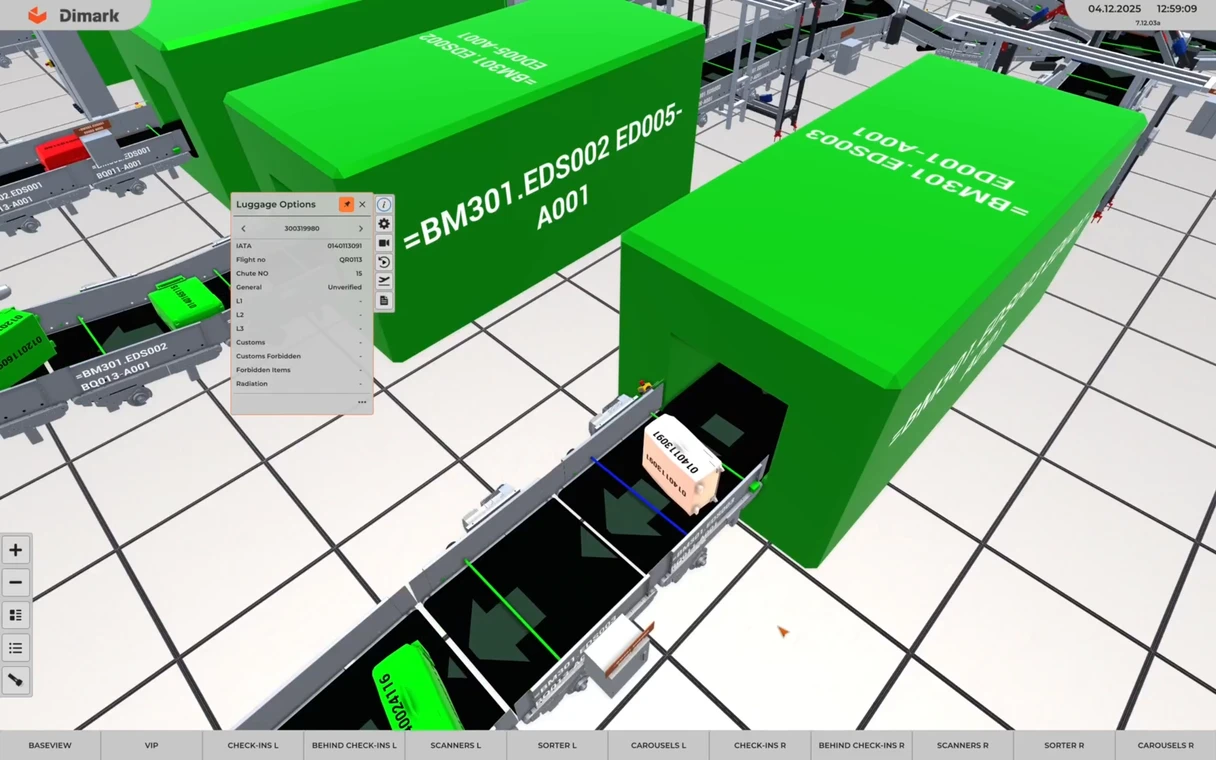Image resolution: width=1216 pixels, height=760 pixels.
Task: Click the zoom in plus button
Action: pyautogui.click(x=16, y=550)
